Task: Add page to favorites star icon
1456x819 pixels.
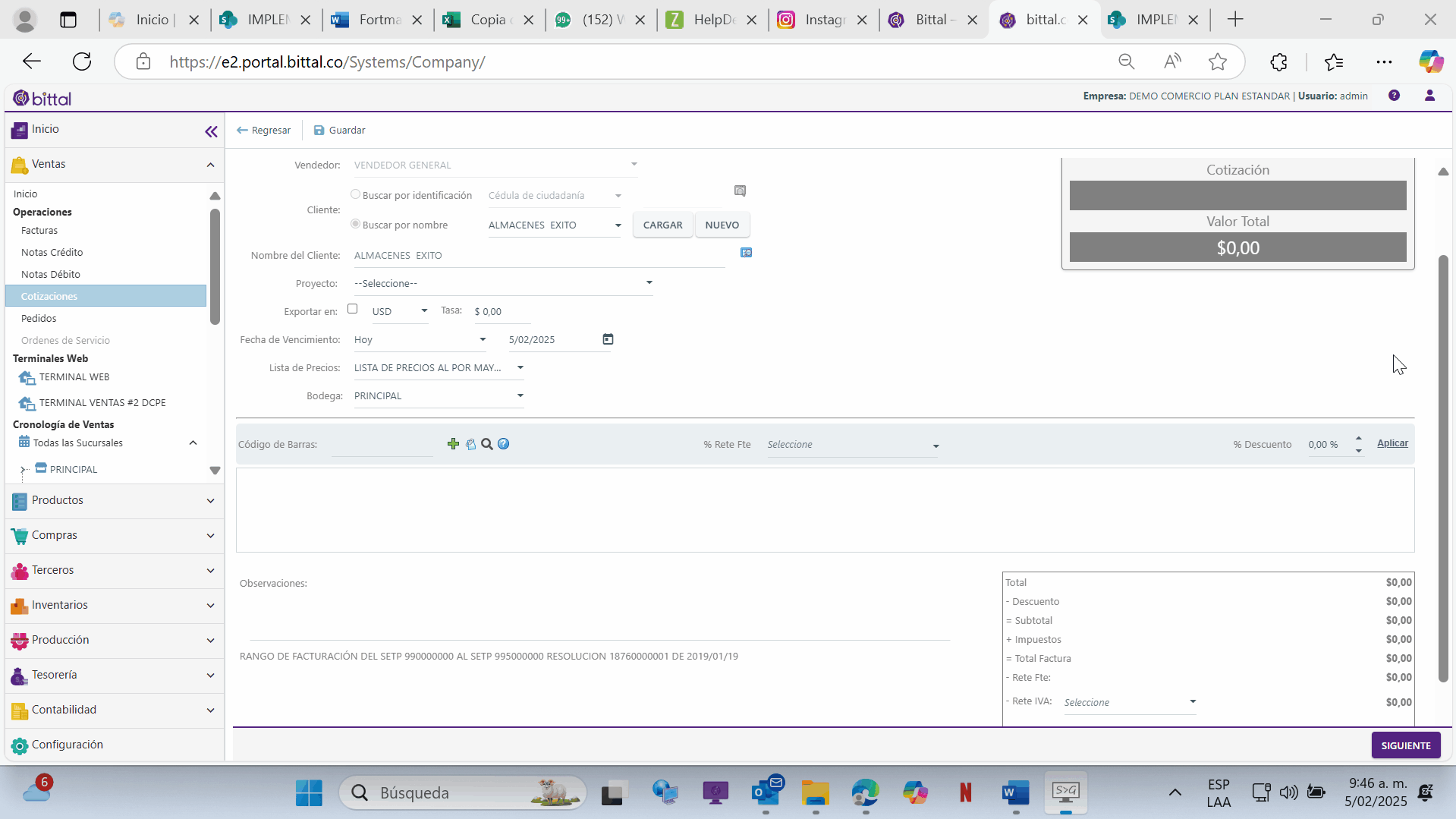Action: click(x=1218, y=62)
